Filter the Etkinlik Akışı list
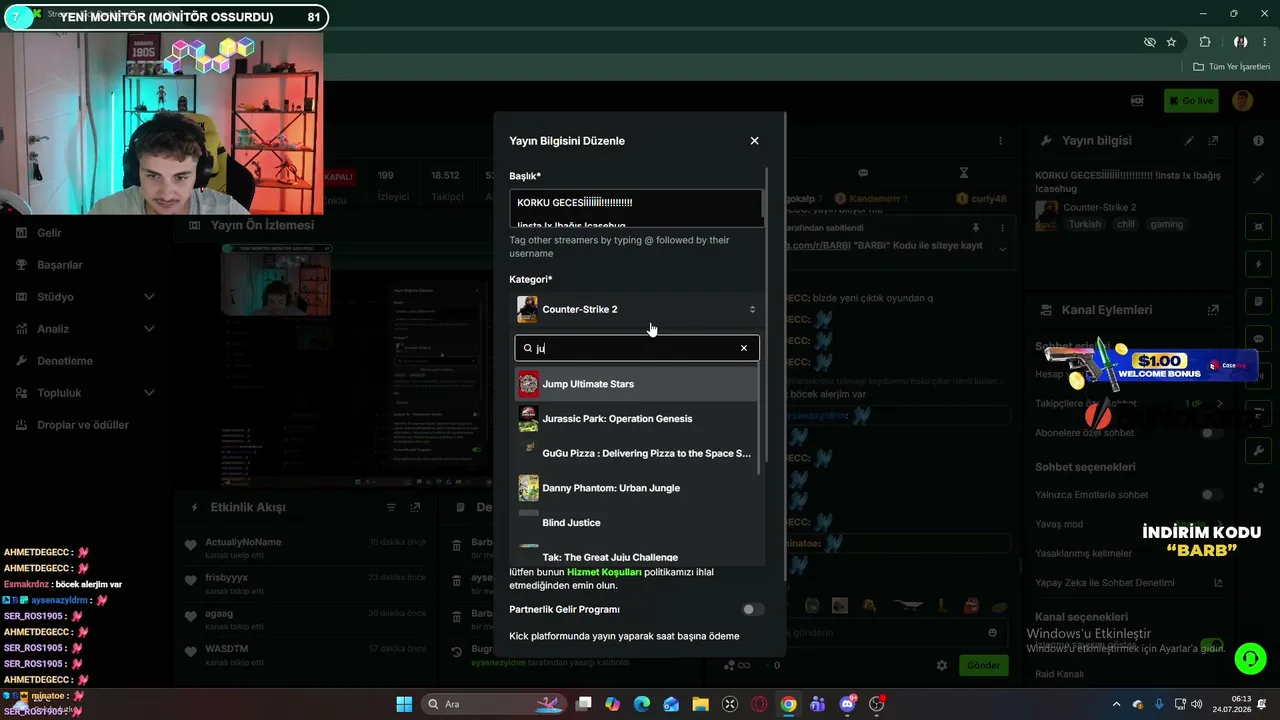Viewport: 1280px width, 720px height. pyautogui.click(x=391, y=508)
